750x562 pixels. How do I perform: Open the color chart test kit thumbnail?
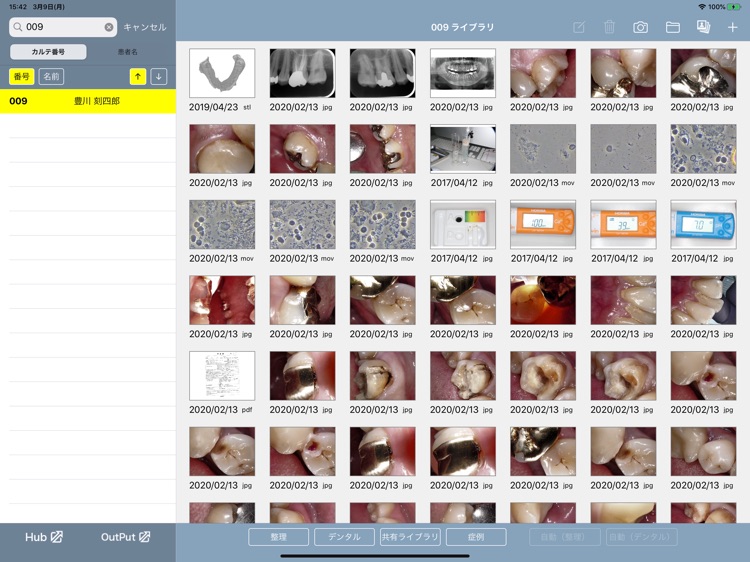(463, 224)
